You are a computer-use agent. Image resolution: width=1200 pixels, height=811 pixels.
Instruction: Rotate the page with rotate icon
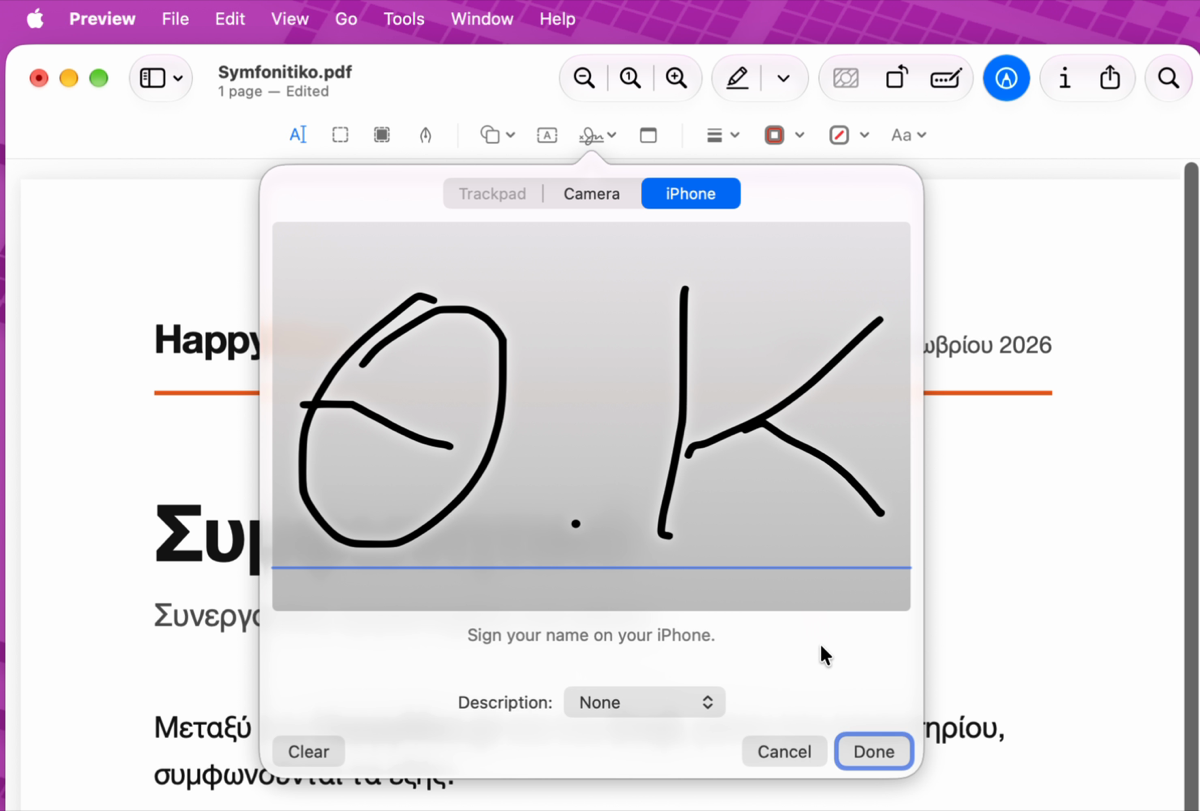tap(897, 78)
